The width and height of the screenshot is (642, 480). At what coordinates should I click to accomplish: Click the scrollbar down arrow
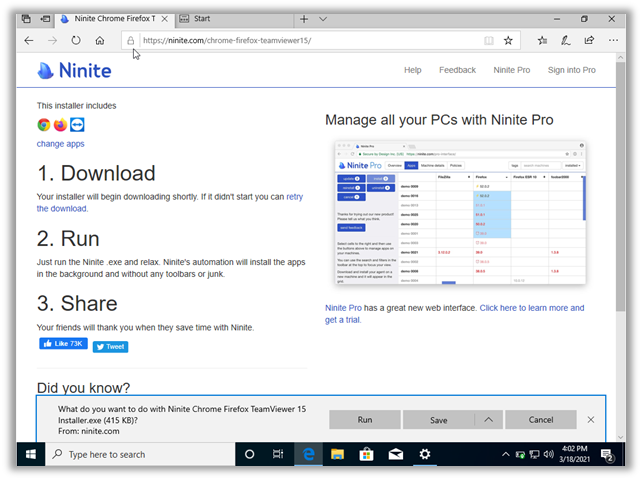(x=621, y=437)
